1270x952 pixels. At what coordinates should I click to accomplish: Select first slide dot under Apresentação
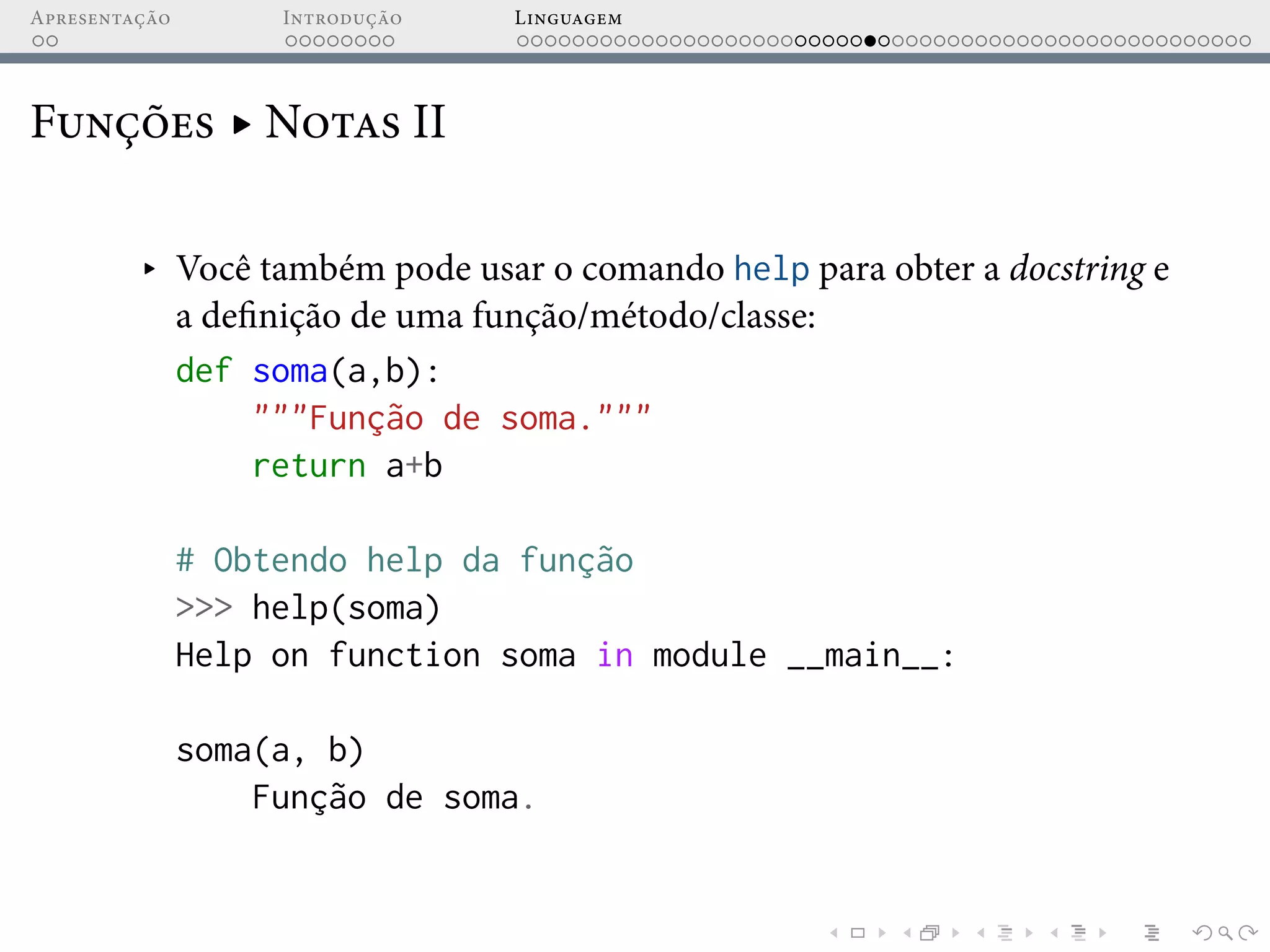pyautogui.click(x=38, y=41)
